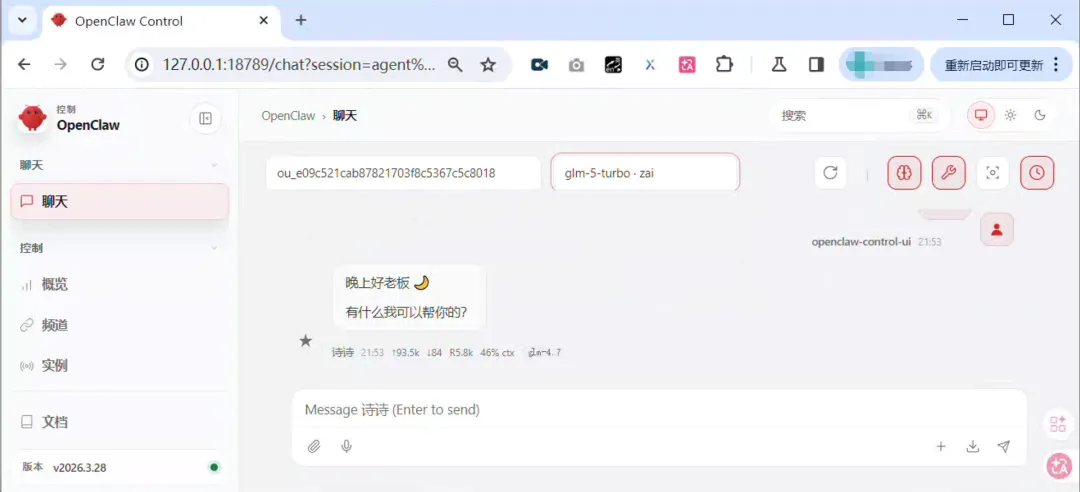Image resolution: width=1080 pixels, height=492 pixels.
Task: Click the plus icon in message box
Action: tap(941, 447)
